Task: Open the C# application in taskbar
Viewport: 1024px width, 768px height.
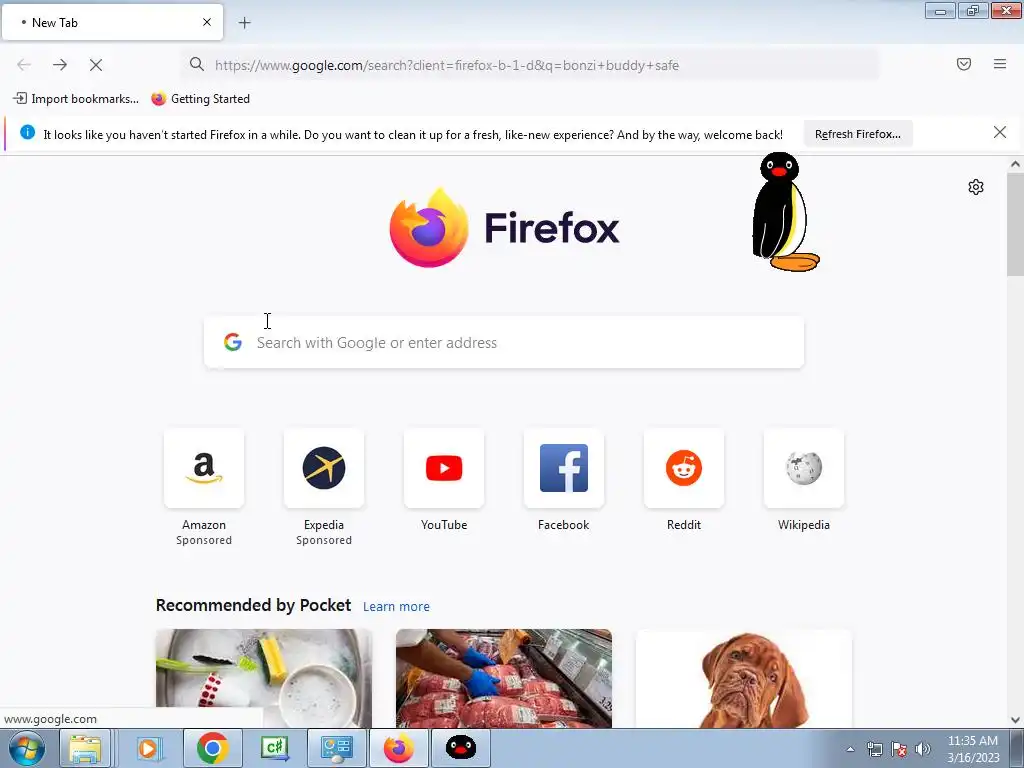Action: point(274,748)
